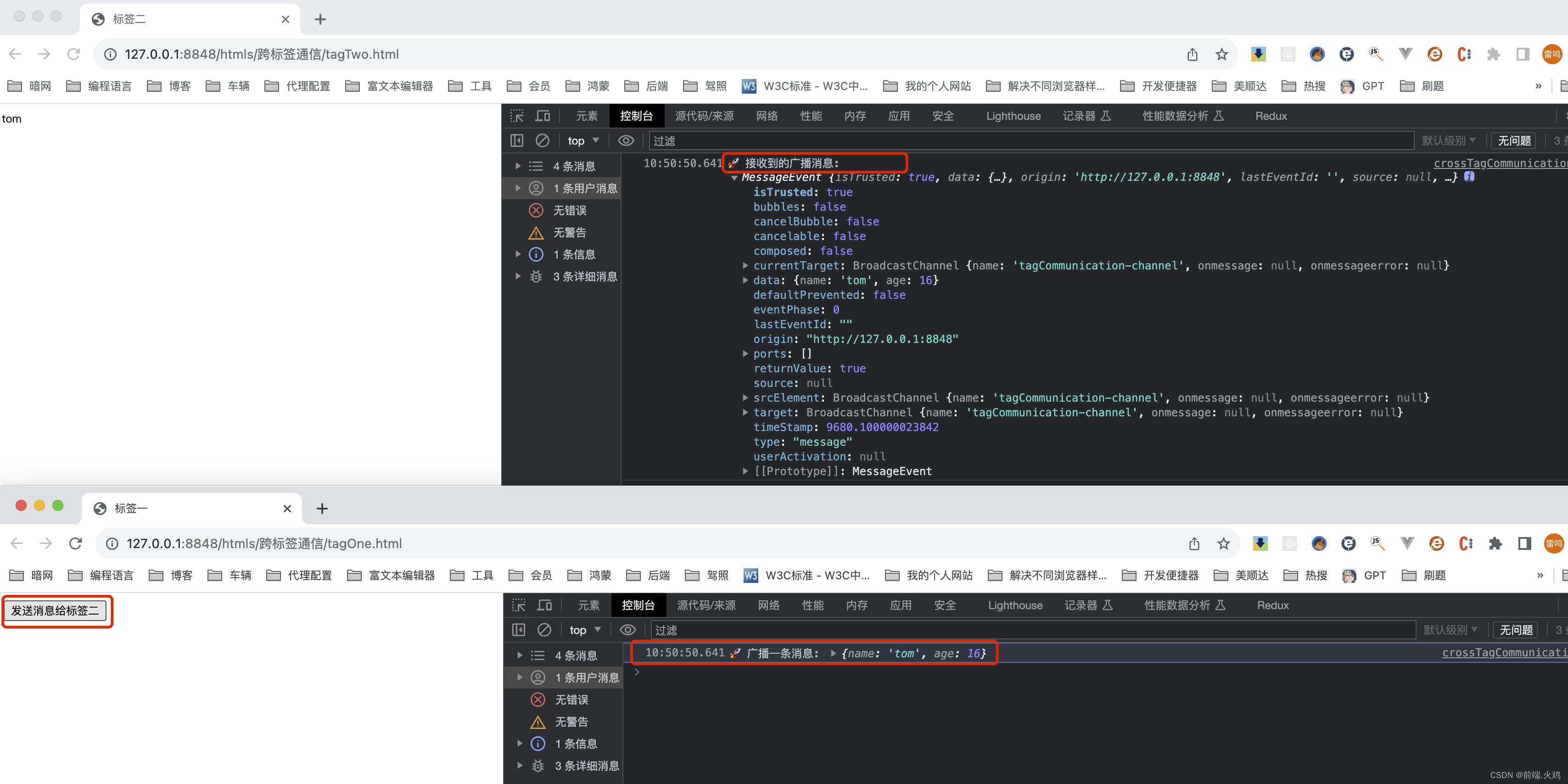Switch to 网络 tab in top DevTools
The image size is (1568, 784).
pyautogui.click(x=767, y=116)
